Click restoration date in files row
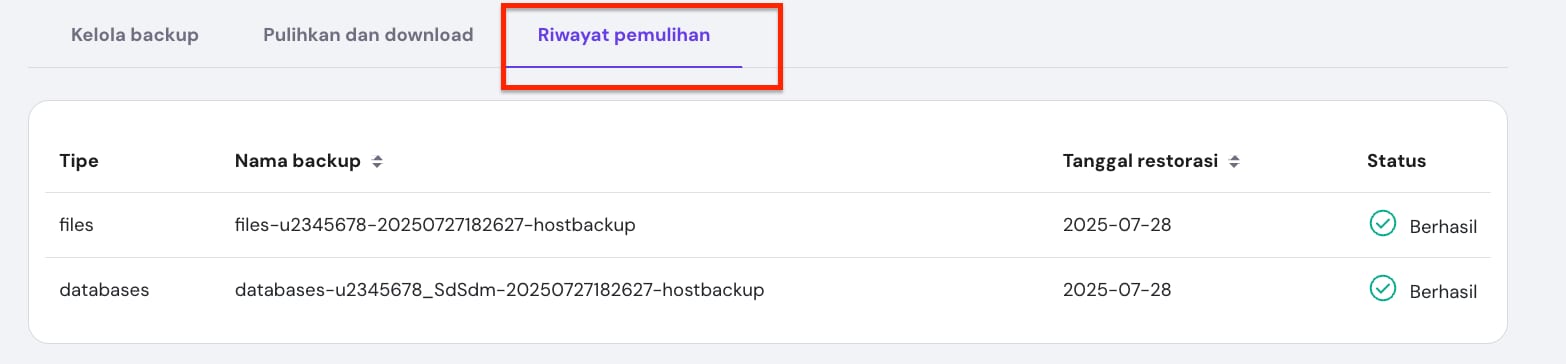Image resolution: width=1566 pixels, height=364 pixels. point(1117,225)
